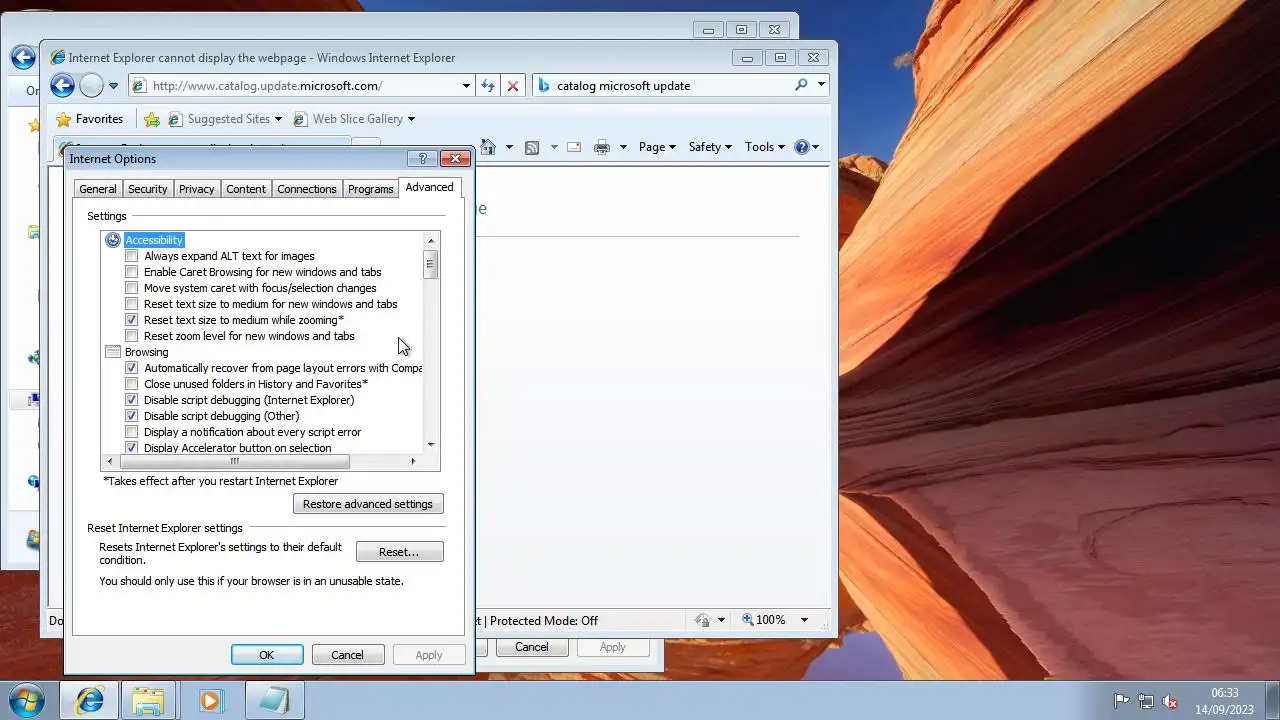Switch to the Connections tab
Viewport: 1280px width, 720px height.
pyautogui.click(x=307, y=189)
